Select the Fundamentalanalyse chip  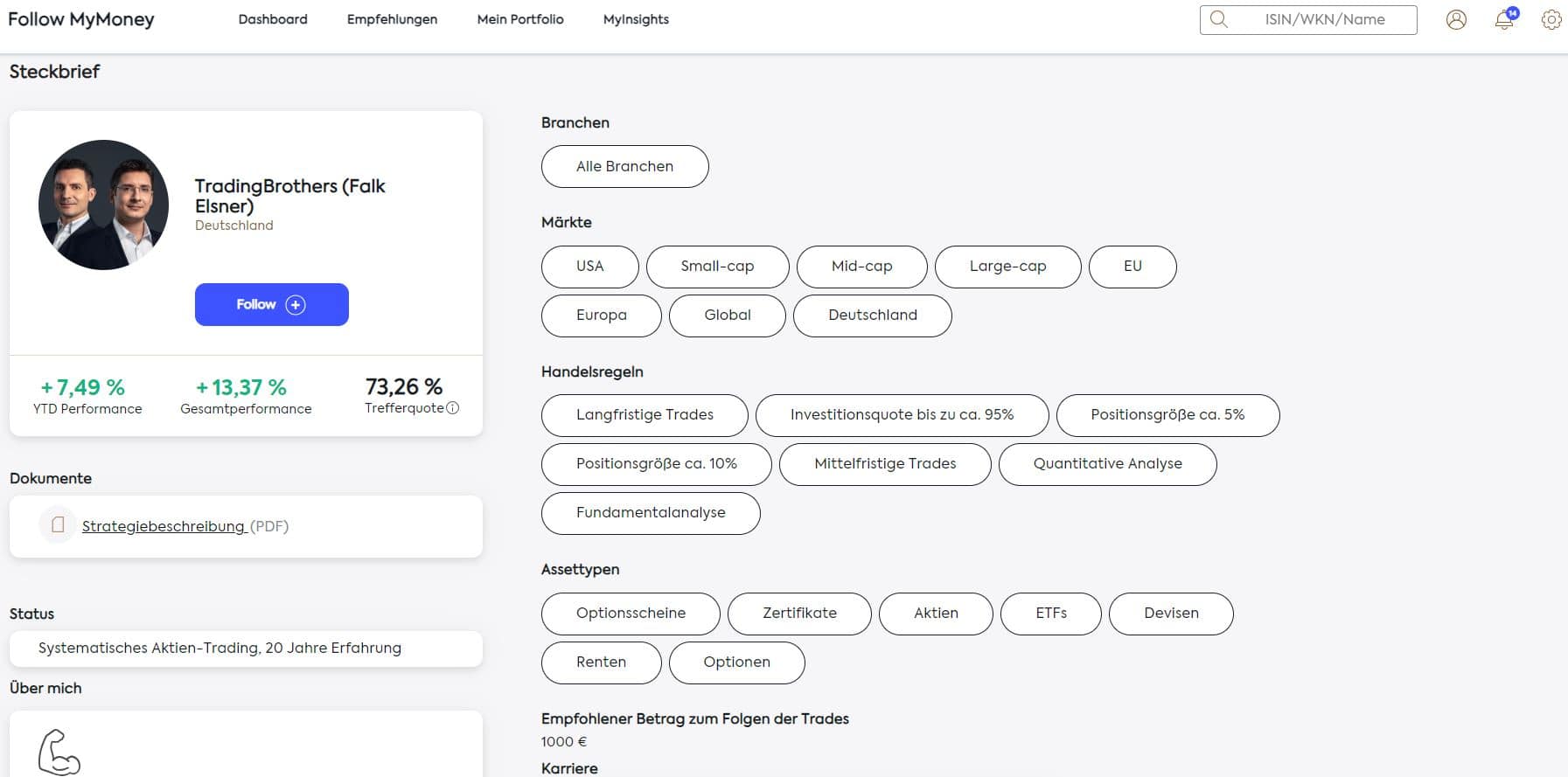point(651,513)
